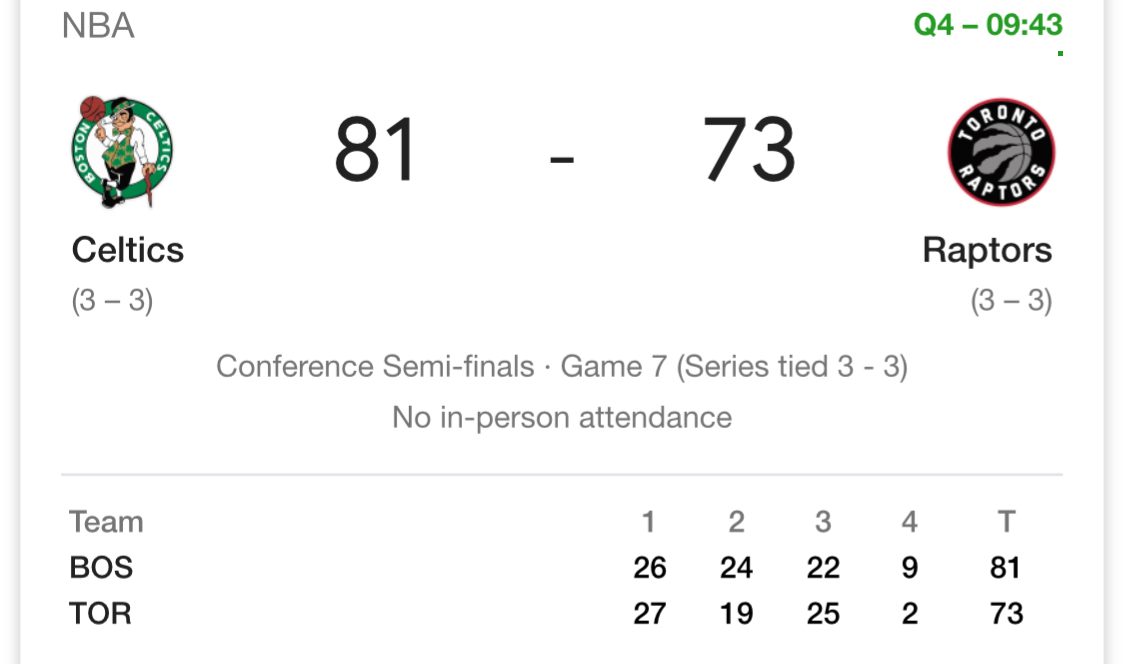The height and width of the screenshot is (664, 1125).
Task: Open the Celtics team name link
Action: [x=128, y=250]
